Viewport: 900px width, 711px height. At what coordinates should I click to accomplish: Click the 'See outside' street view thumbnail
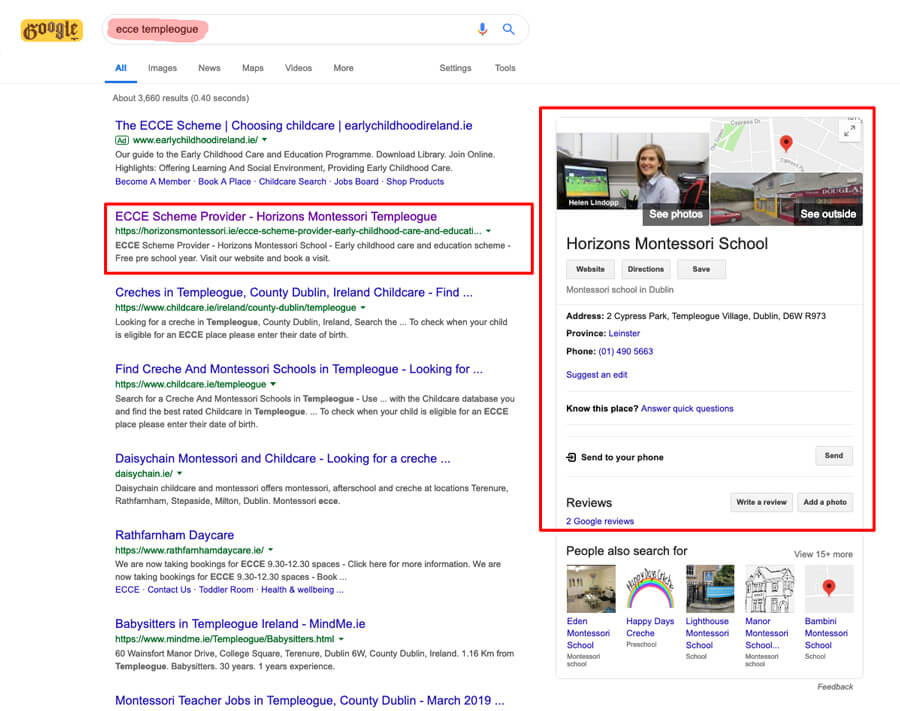787,199
